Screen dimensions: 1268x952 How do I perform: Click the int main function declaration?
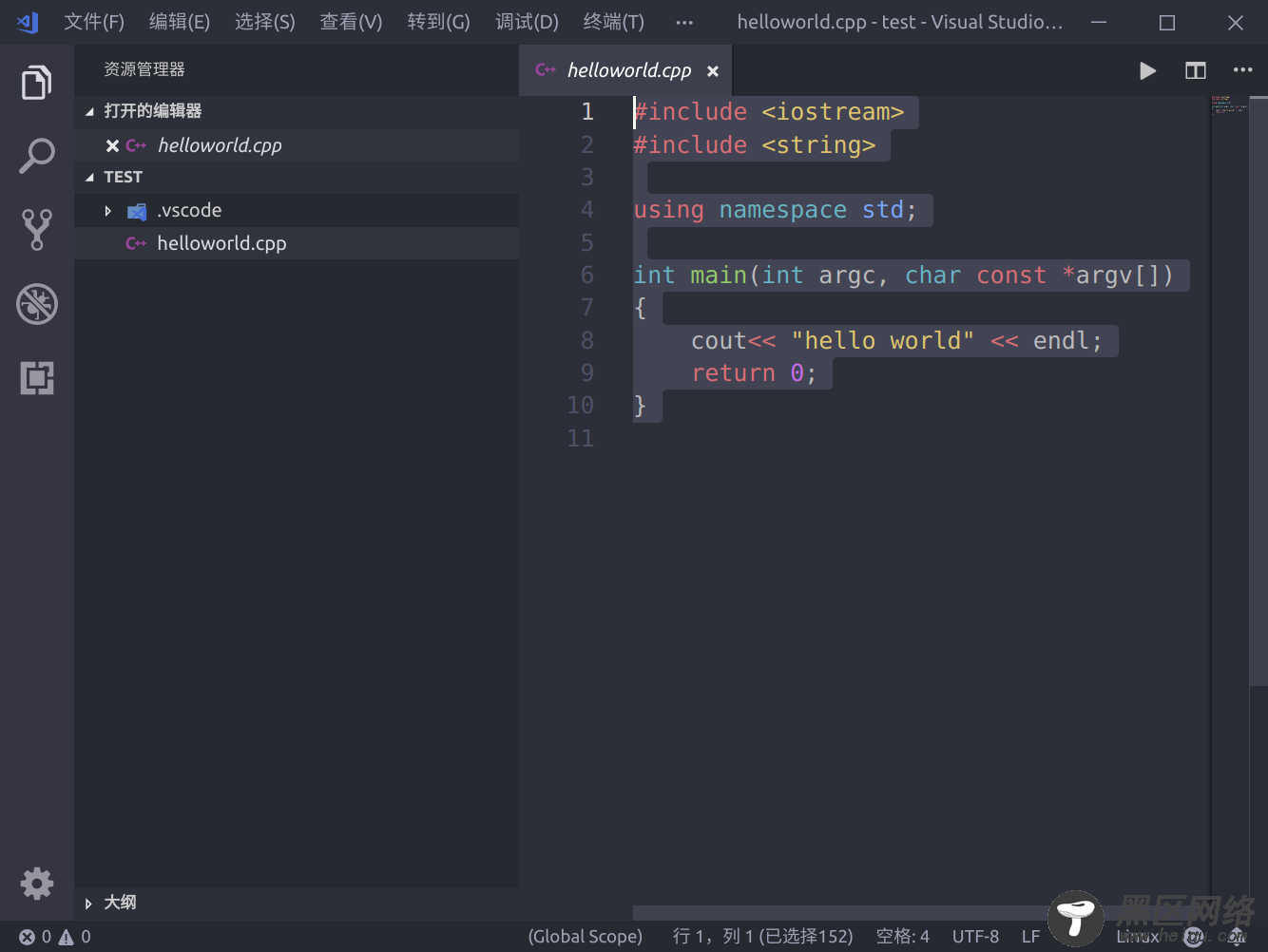(x=904, y=276)
